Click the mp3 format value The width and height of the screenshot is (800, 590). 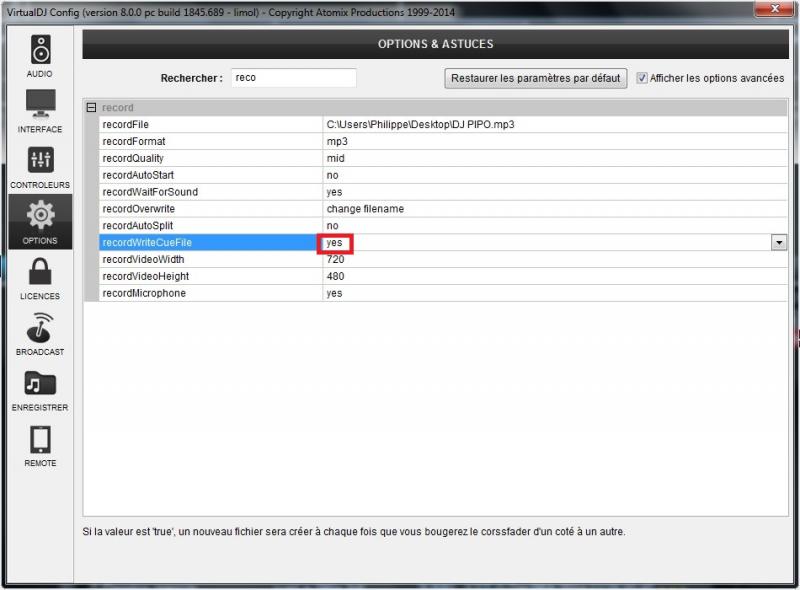tap(337, 141)
